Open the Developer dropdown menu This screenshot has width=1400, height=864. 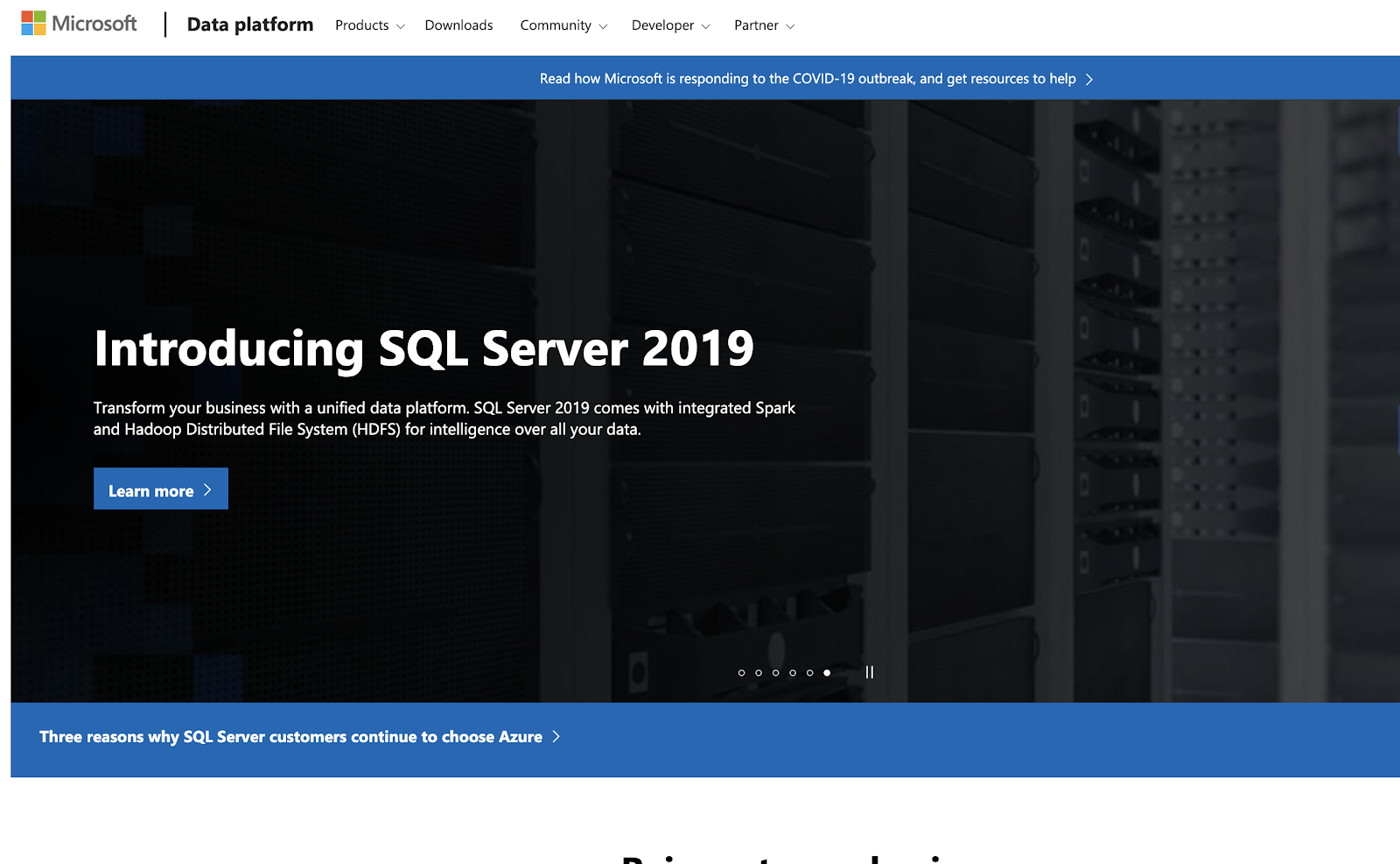coord(670,25)
